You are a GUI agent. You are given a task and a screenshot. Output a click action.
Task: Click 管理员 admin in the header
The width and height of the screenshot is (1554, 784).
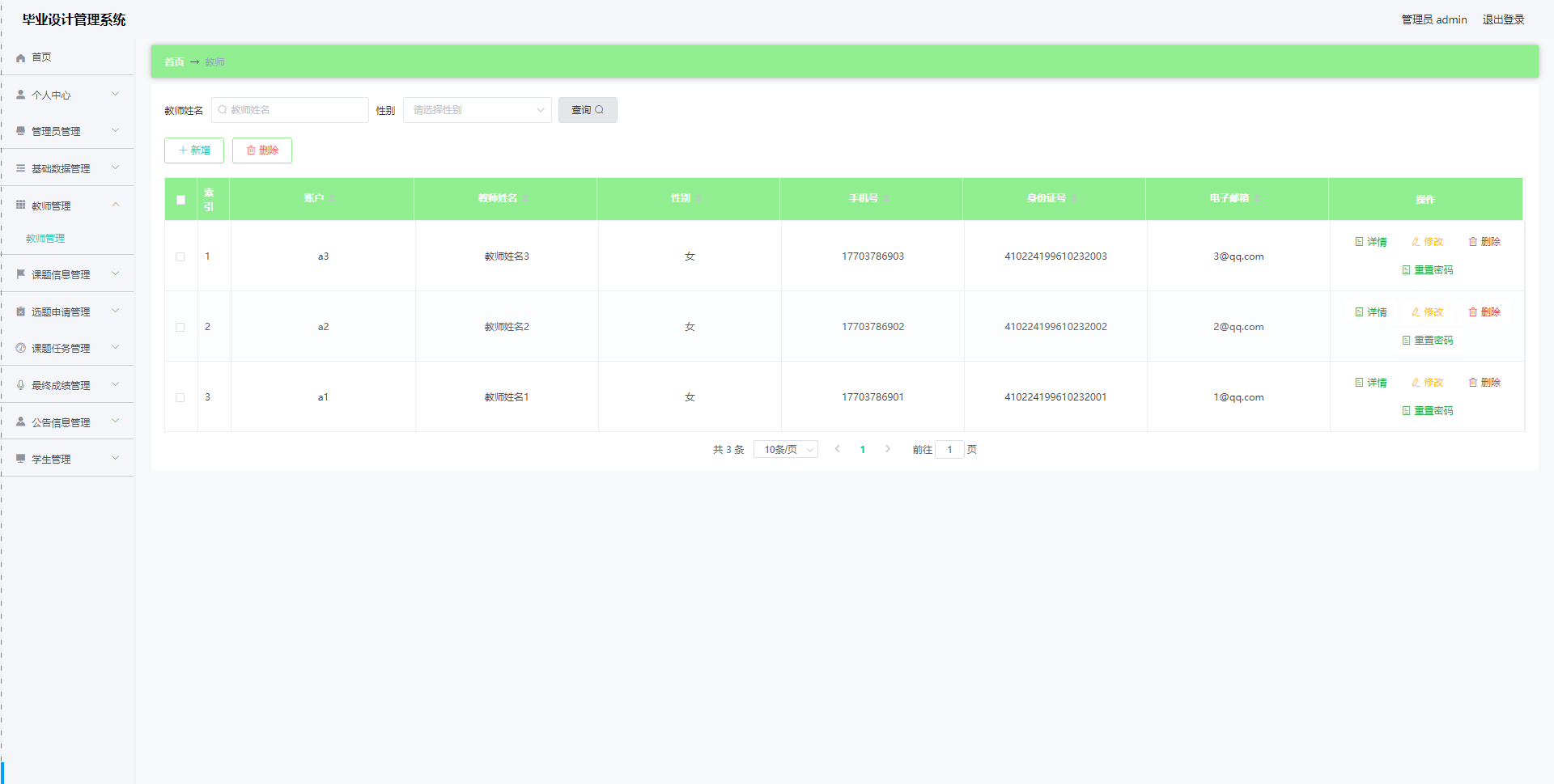click(x=1434, y=19)
